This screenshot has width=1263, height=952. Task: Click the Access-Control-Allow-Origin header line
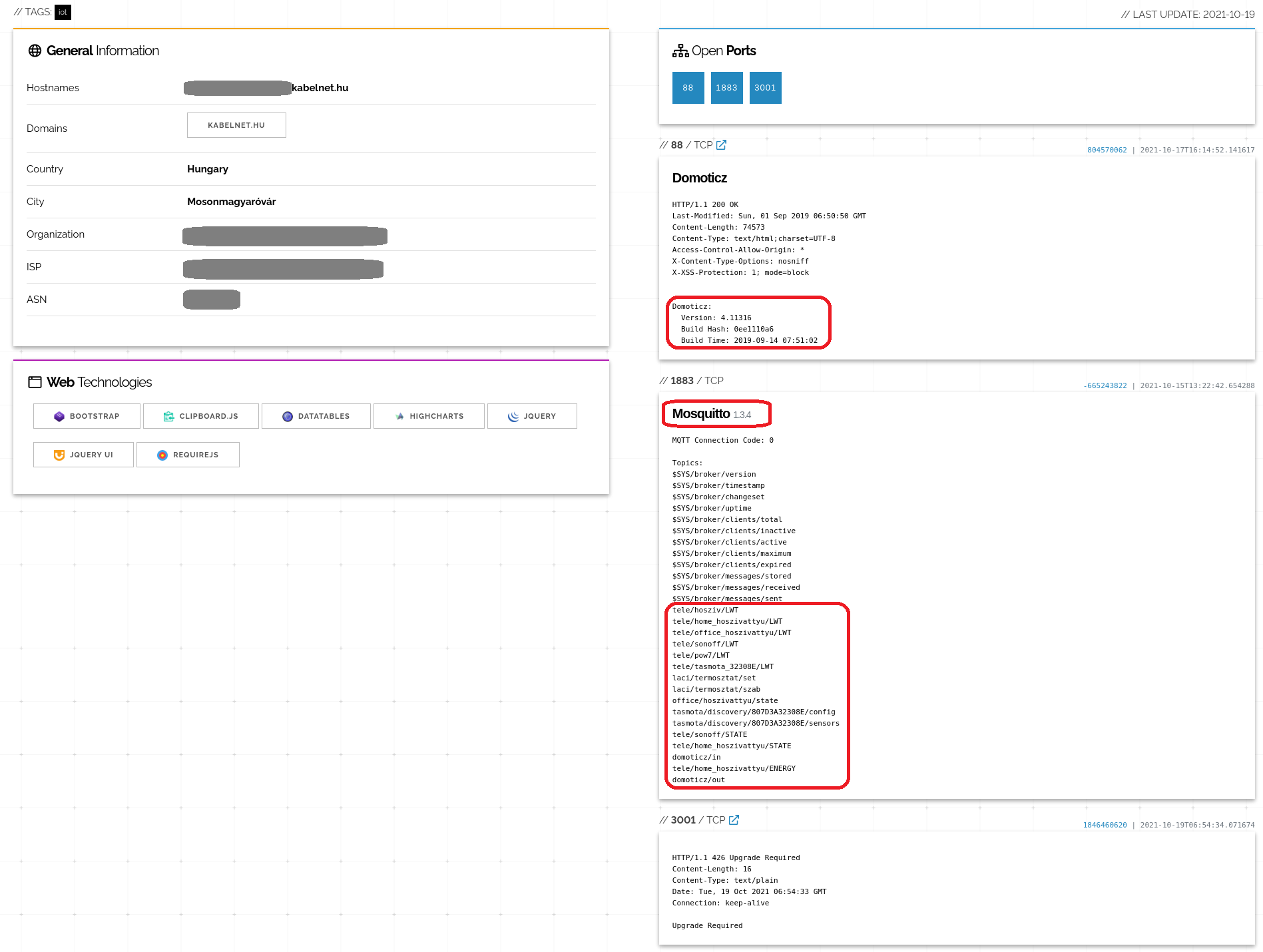pos(738,250)
